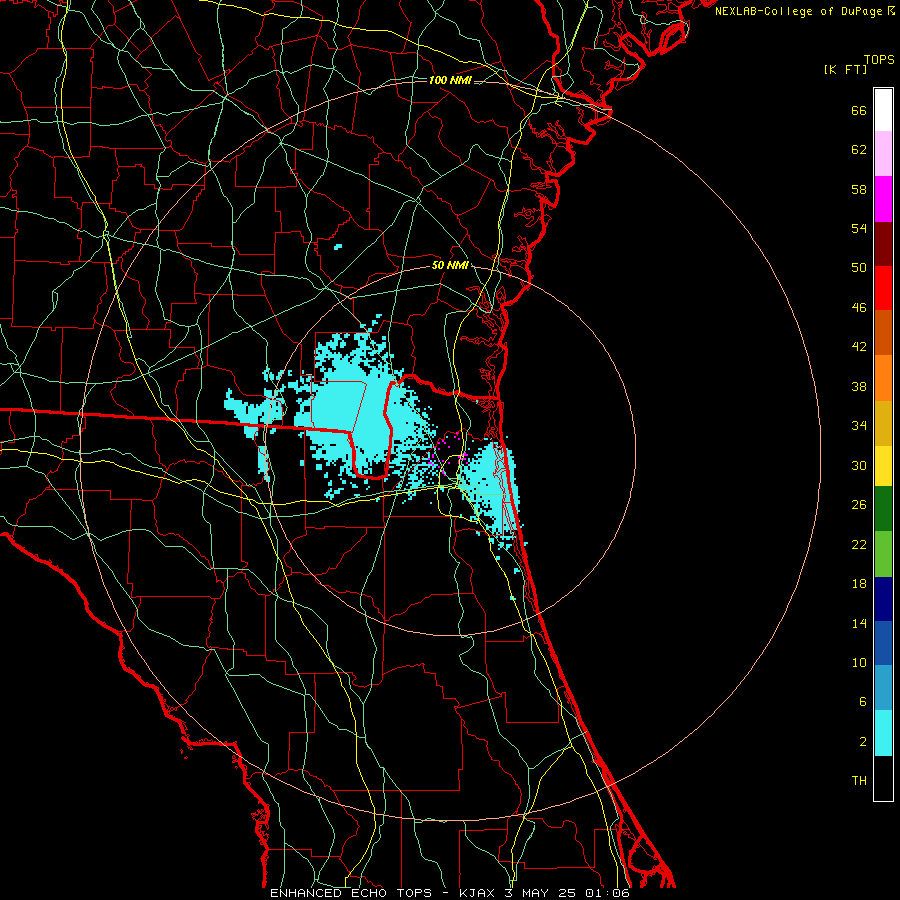This screenshot has width=900, height=900.
Task: Click the black swatch at legend bottom
Action: (x=883, y=778)
